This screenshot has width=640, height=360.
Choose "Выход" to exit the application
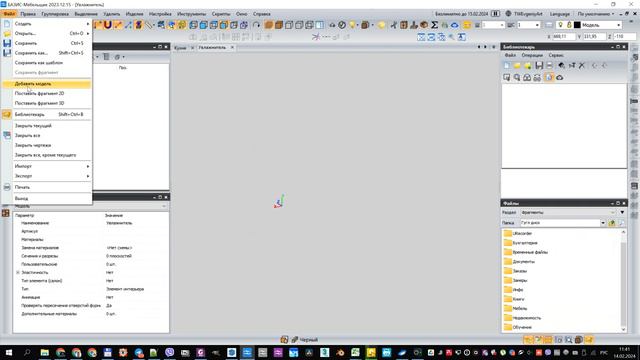pos(46,198)
